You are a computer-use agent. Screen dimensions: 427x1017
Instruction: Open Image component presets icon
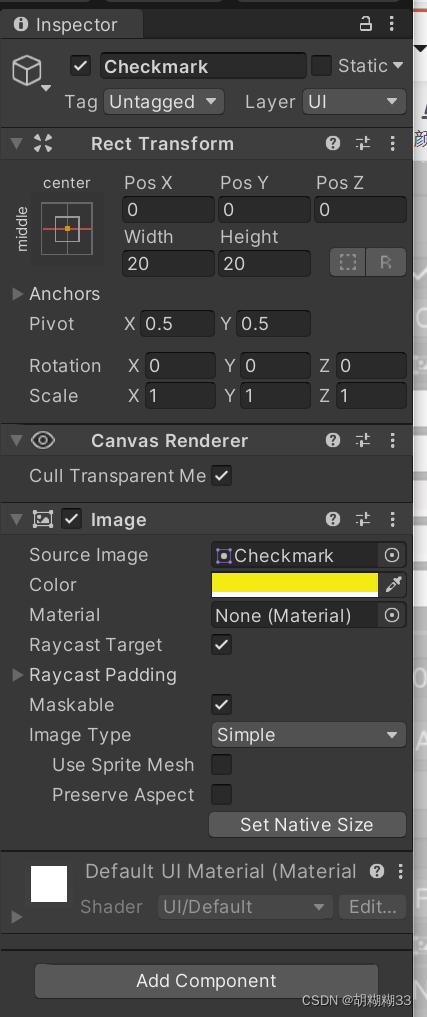[363, 519]
